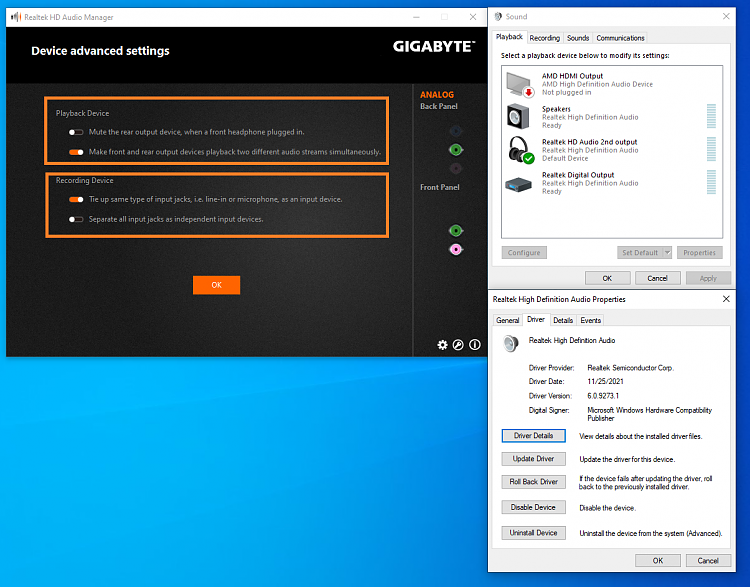Viewport: 750px width, 587px height.
Task: Click the Uninstall Device button
Action: (533, 532)
